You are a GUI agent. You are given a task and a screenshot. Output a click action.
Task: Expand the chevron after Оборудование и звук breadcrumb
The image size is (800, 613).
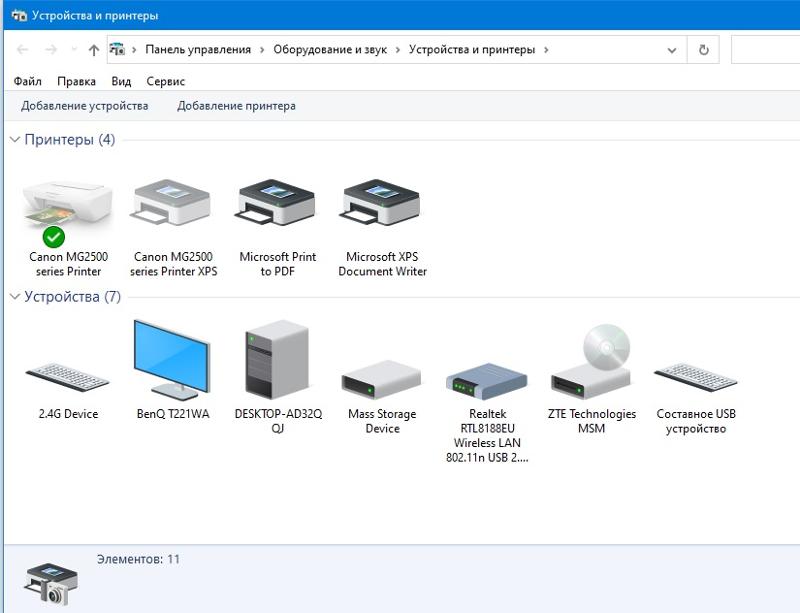397,50
